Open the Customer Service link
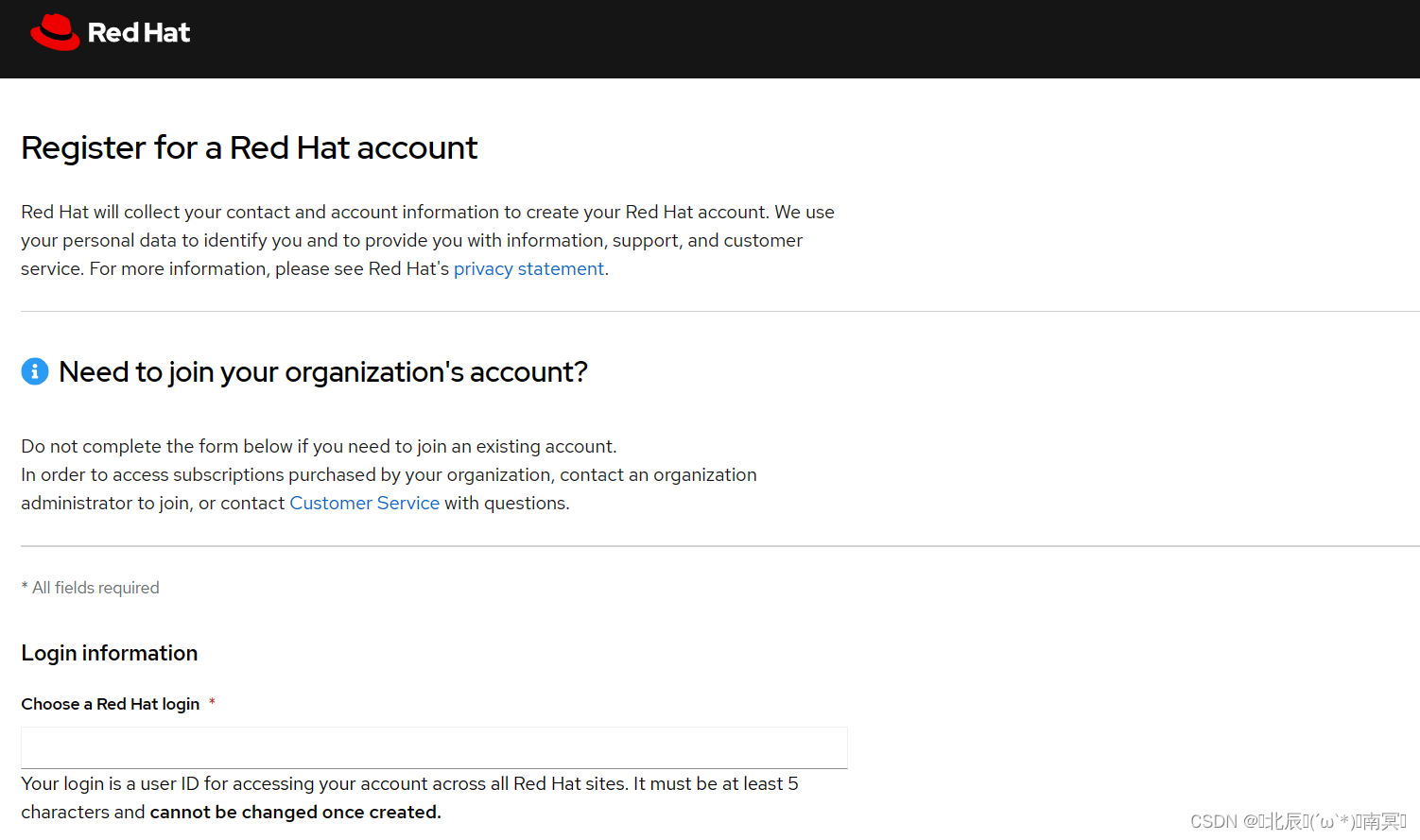The height and width of the screenshot is (840, 1420). (364, 503)
